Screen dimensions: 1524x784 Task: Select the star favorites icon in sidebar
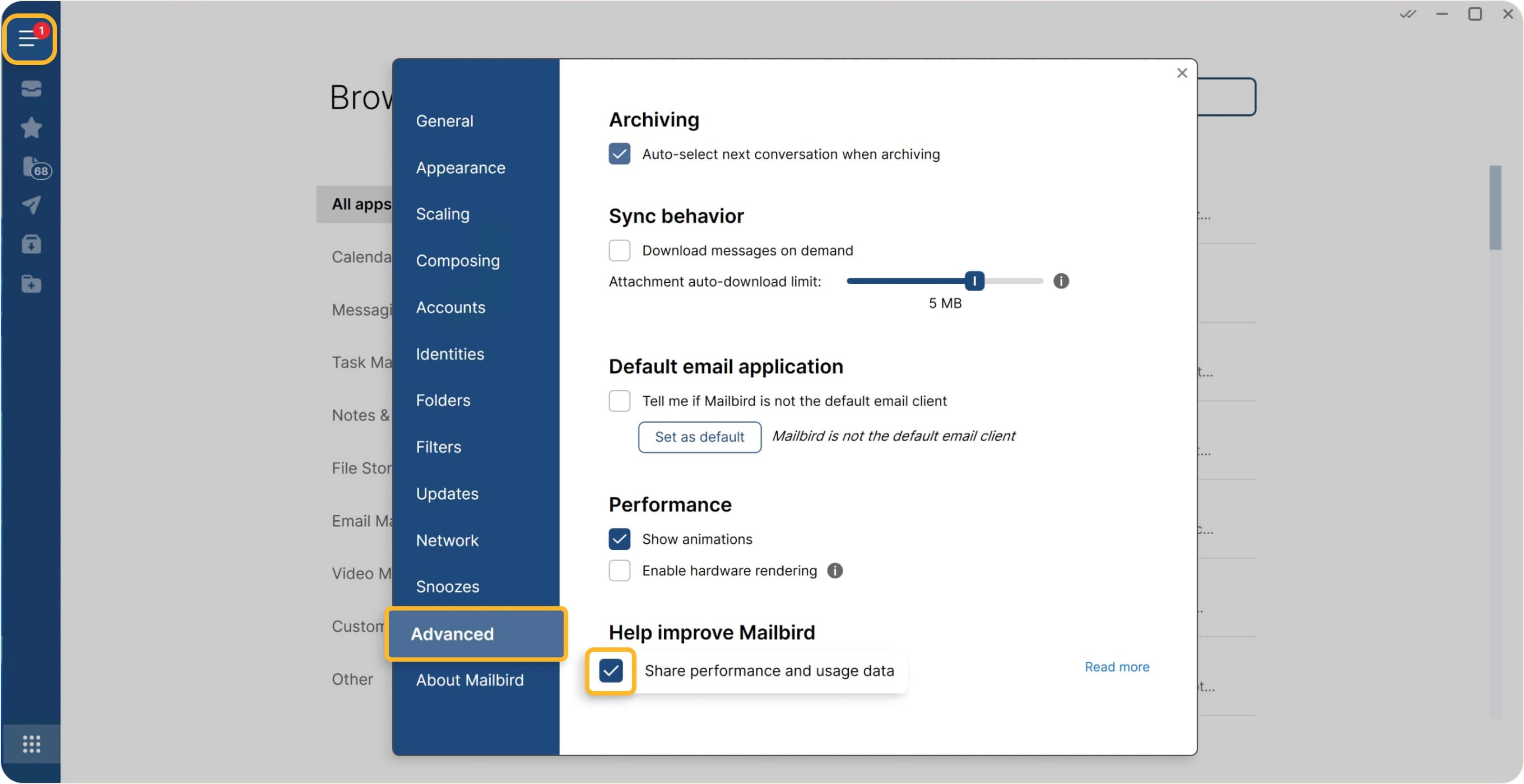click(30, 128)
